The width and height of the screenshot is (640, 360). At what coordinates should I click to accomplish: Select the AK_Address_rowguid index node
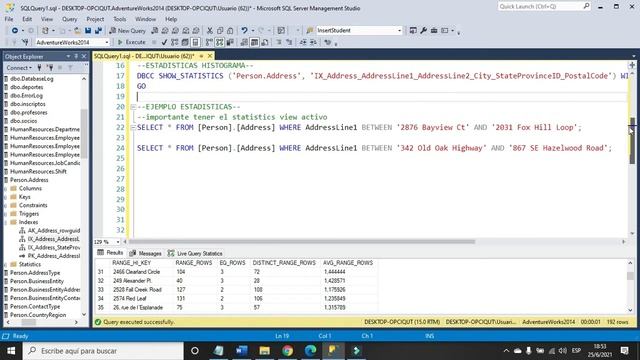pyautogui.click(x=54, y=231)
